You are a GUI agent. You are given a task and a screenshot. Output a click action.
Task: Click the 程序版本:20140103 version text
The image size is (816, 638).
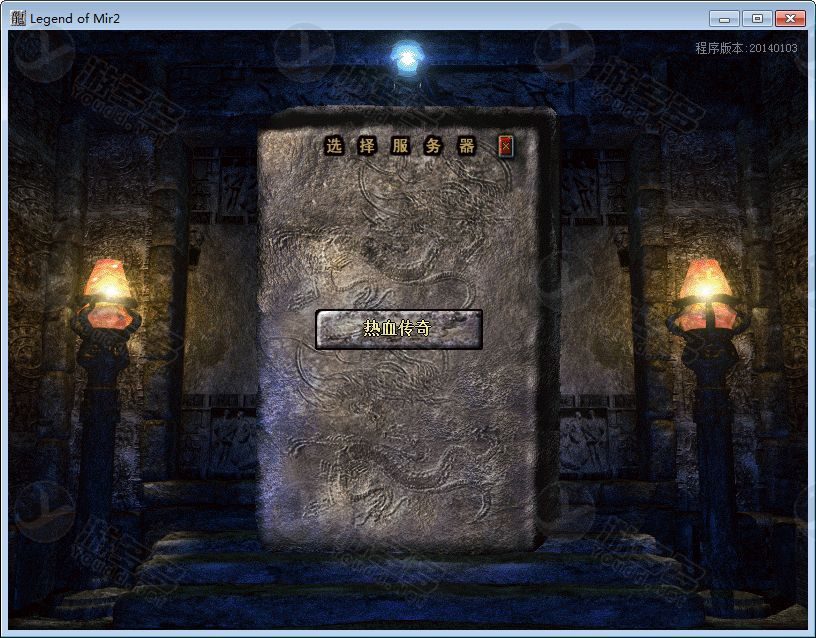click(x=746, y=48)
